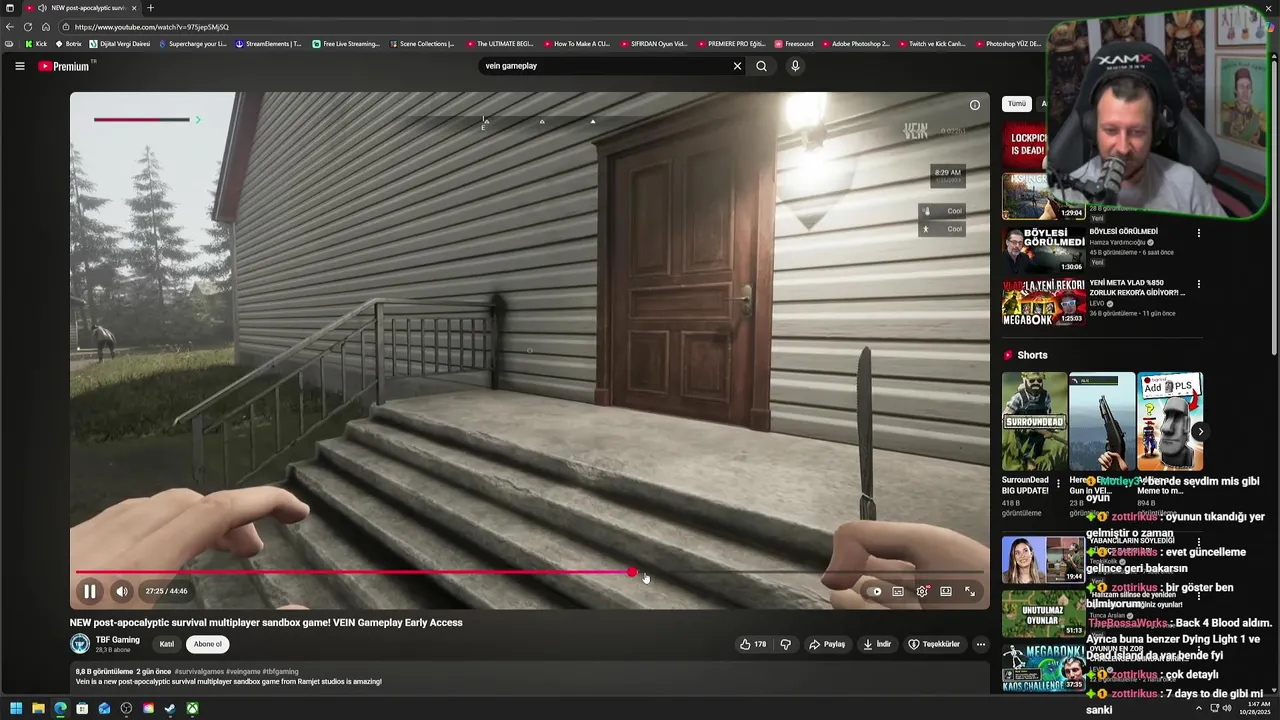
Task: Toggle subtitles in the video player
Action: point(898,591)
